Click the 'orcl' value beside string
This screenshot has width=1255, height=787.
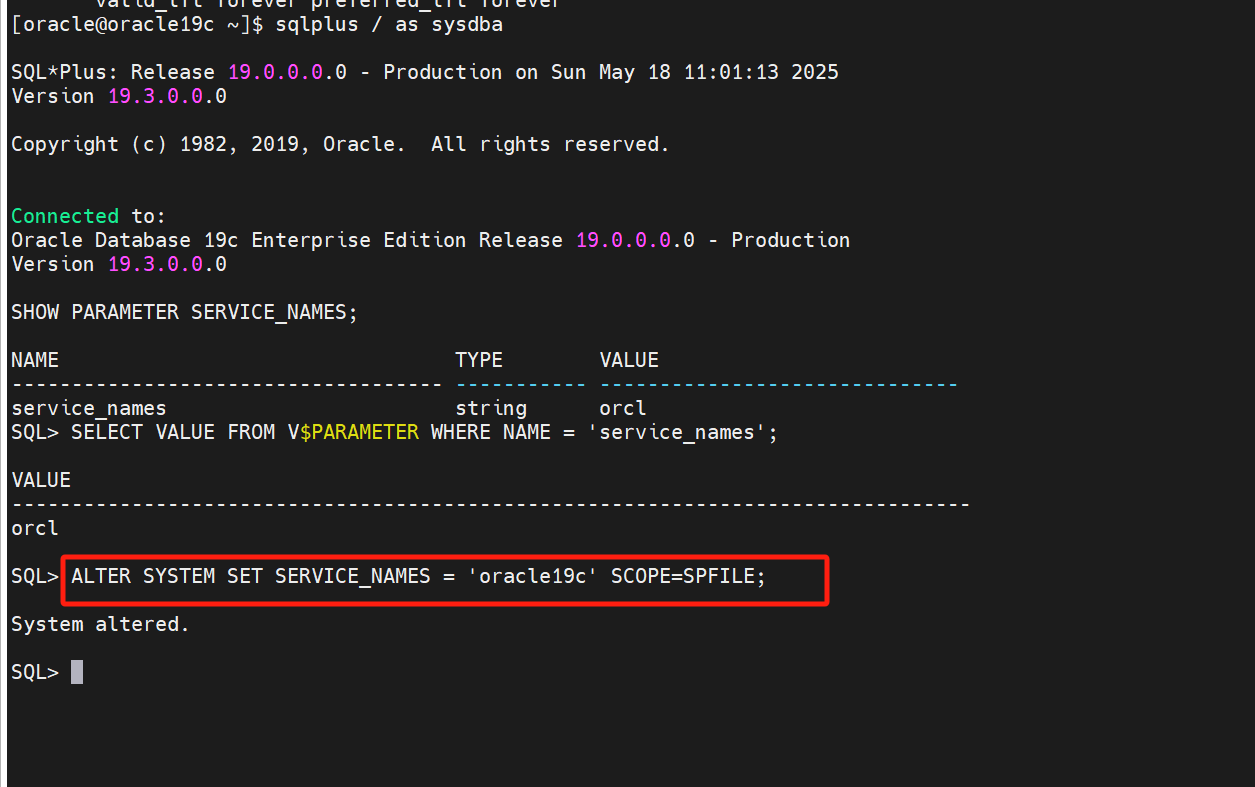(623, 408)
